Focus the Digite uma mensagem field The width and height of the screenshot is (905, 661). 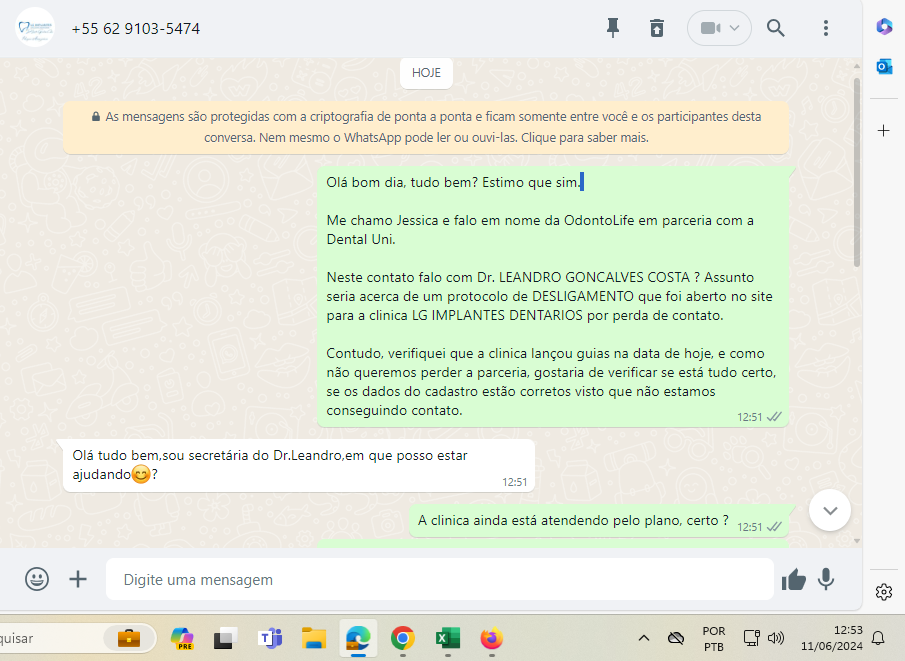439,579
